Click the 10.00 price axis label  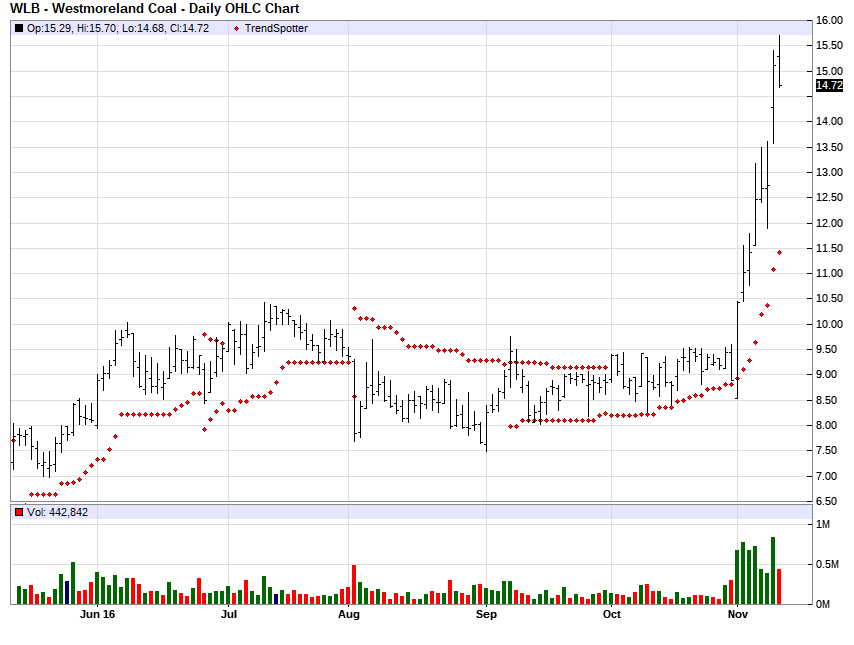point(829,324)
